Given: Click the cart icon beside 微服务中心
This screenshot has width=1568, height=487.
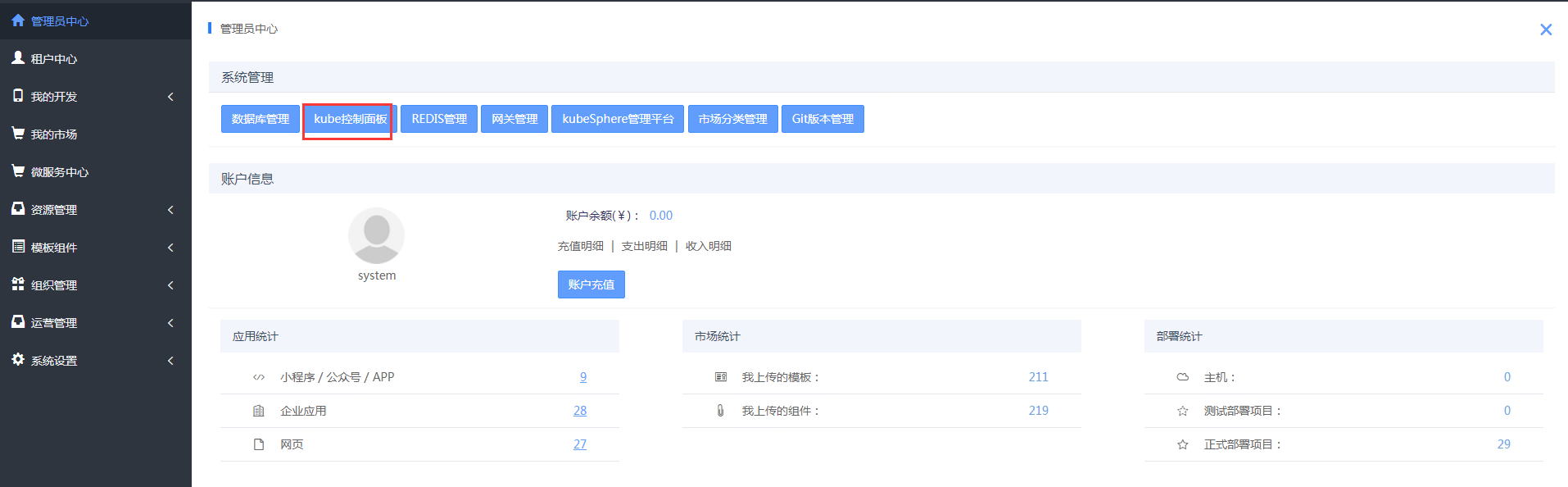Looking at the screenshot, I should [18, 171].
